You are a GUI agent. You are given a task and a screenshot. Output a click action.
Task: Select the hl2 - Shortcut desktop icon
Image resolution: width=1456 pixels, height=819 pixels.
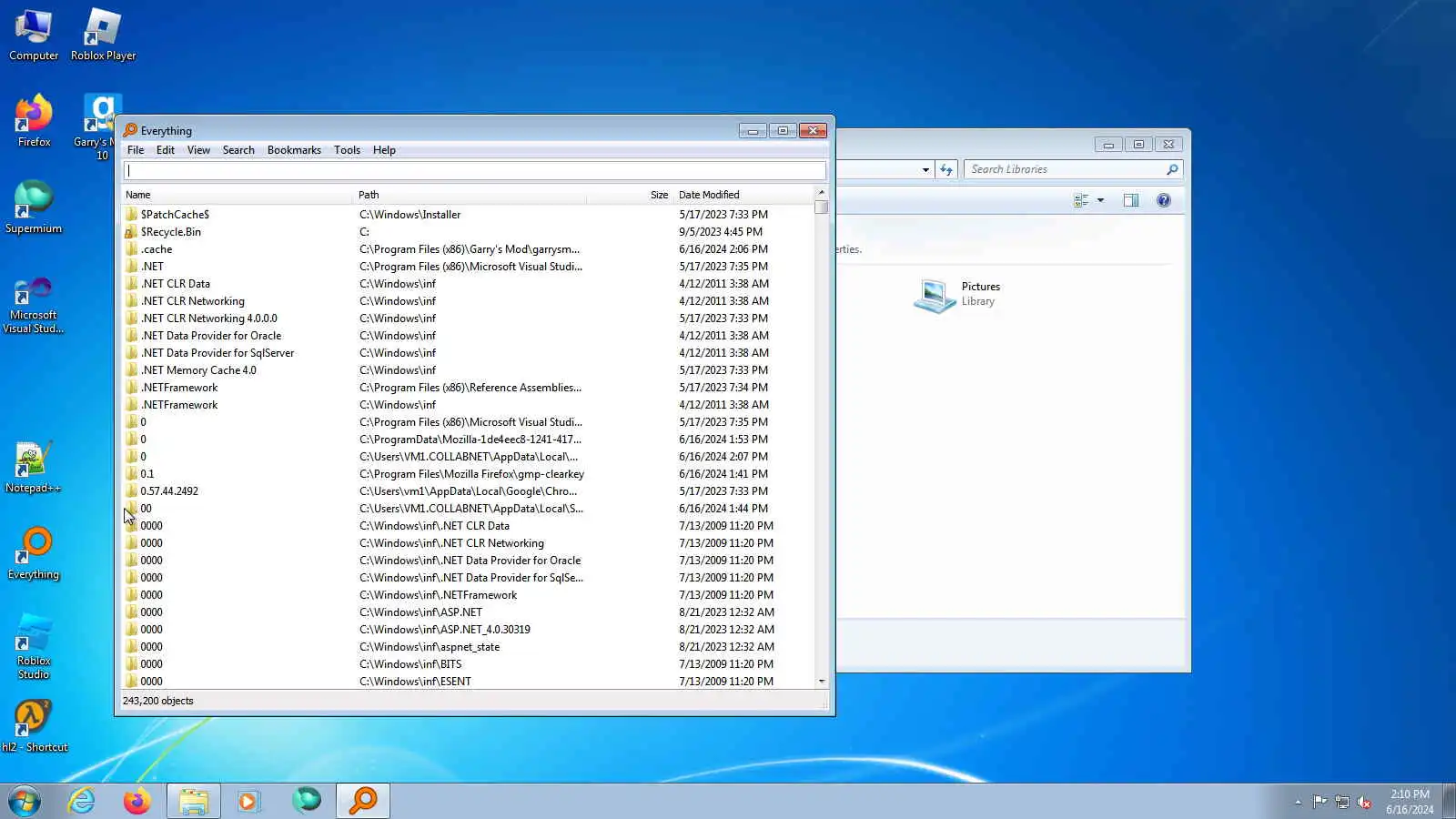34,726
